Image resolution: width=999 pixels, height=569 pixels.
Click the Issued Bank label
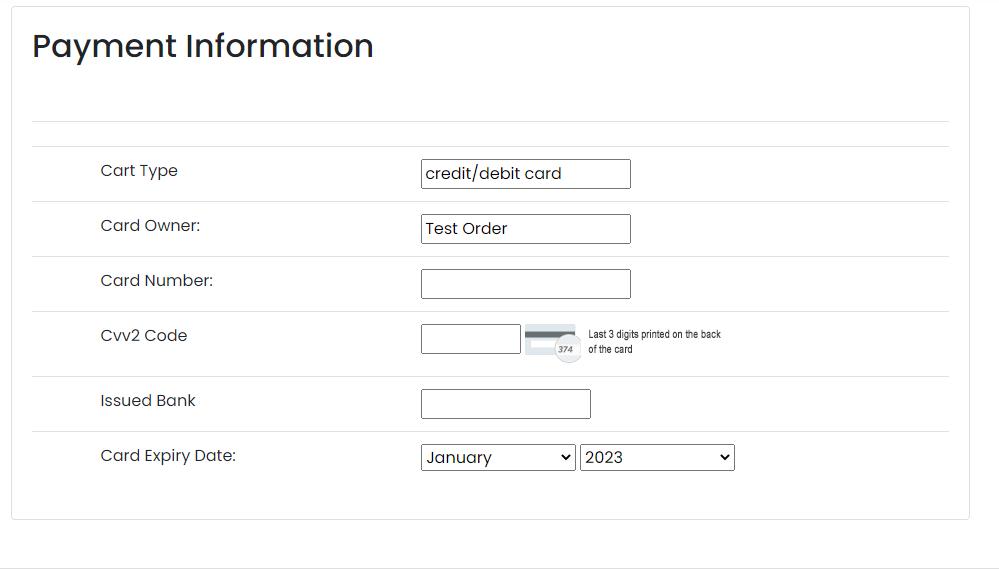click(x=148, y=400)
